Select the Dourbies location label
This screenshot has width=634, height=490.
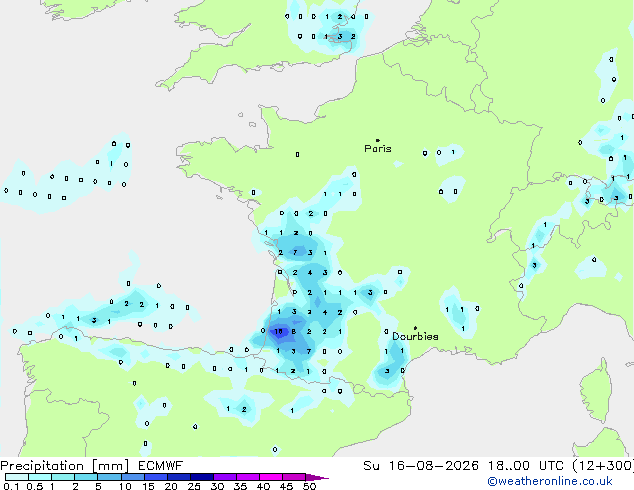[x=415, y=336]
